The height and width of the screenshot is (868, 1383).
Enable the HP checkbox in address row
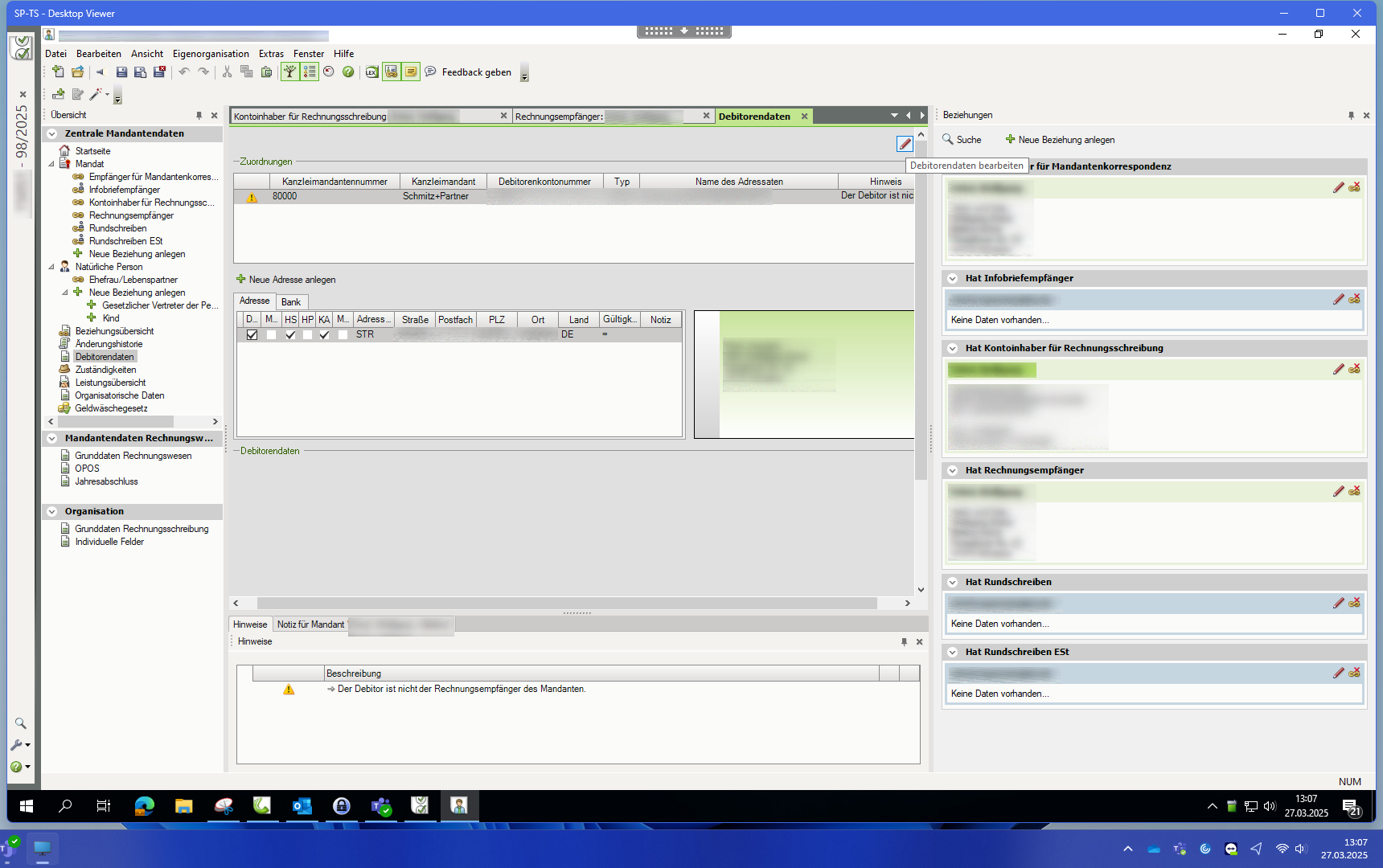307,334
